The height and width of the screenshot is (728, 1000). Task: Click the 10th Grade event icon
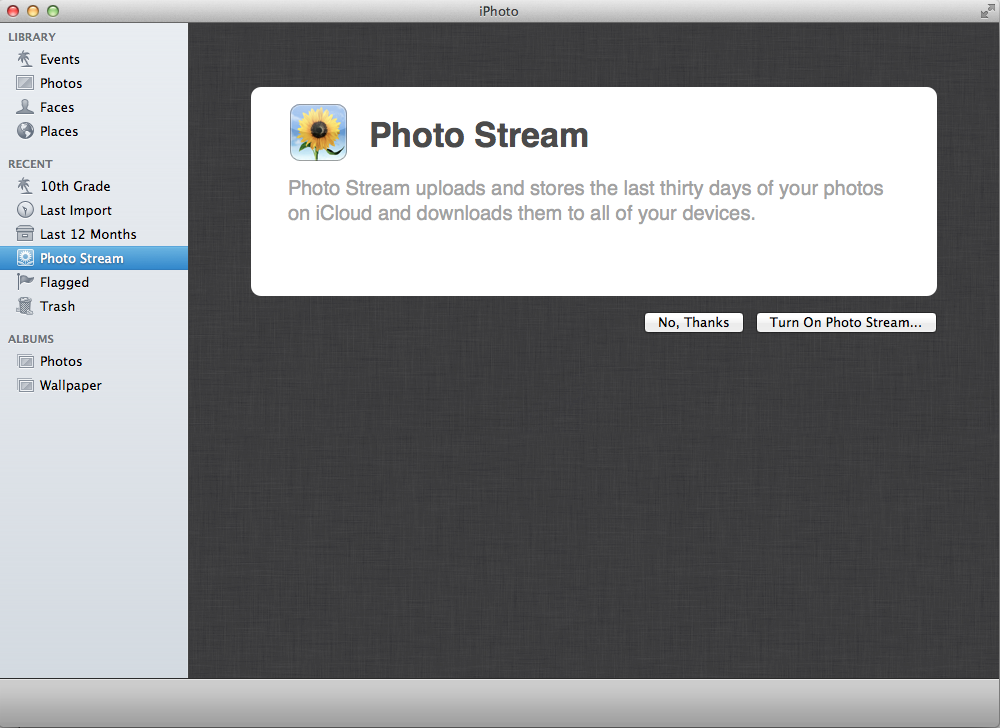click(25, 186)
